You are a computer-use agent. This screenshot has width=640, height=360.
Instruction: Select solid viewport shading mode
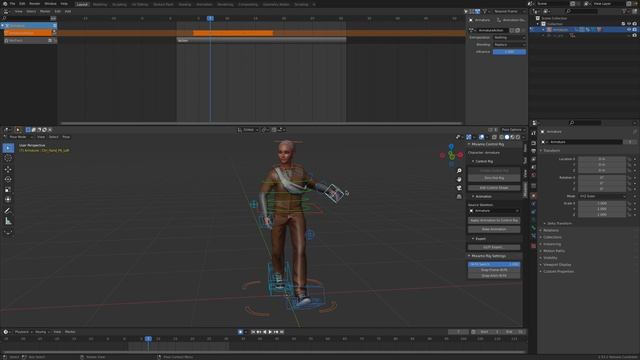tap(507, 137)
